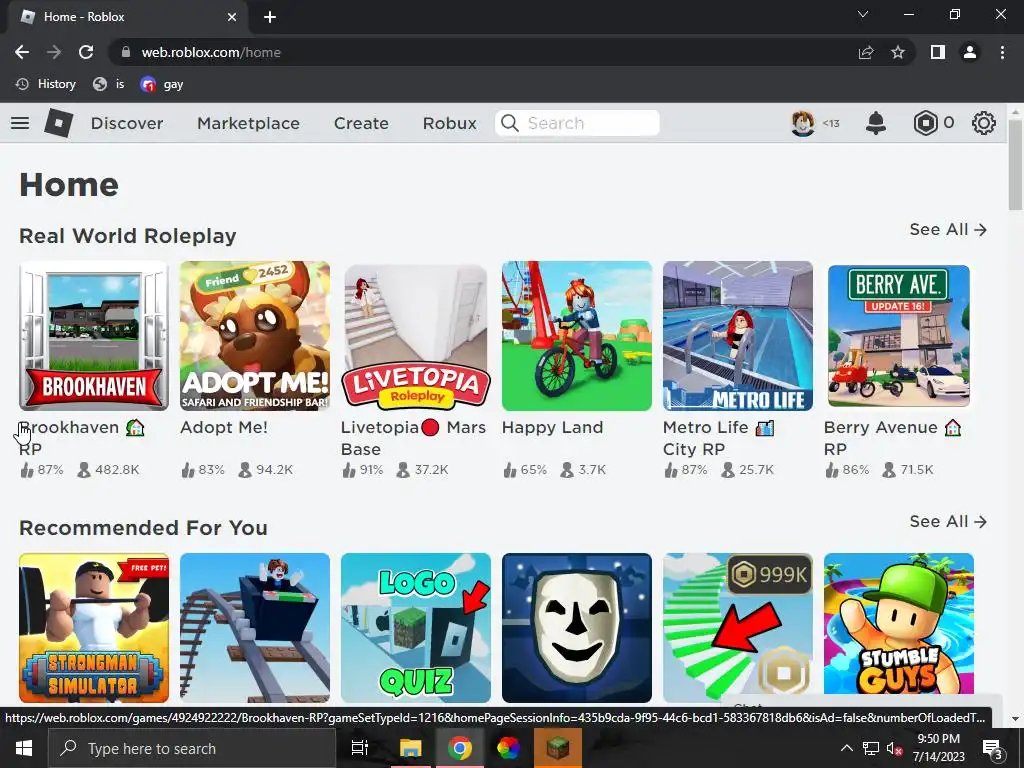The image size is (1024, 768).
Task: Open File Explorer from taskbar
Action: 411,748
